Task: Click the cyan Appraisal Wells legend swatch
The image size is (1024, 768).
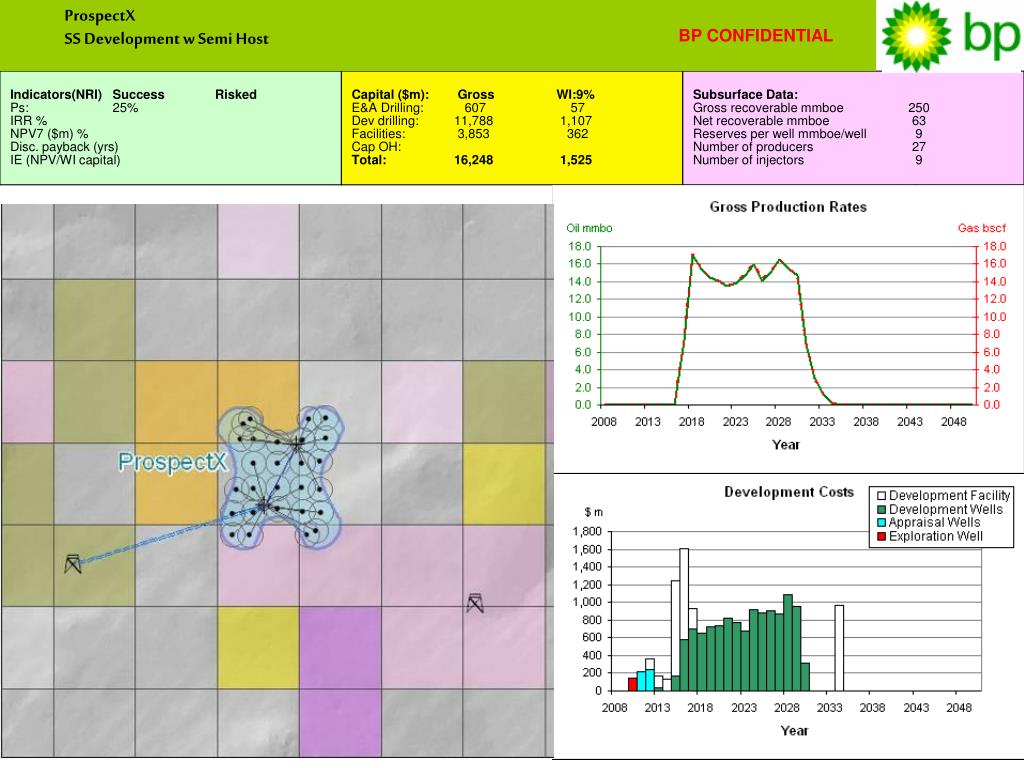Action: [881, 523]
